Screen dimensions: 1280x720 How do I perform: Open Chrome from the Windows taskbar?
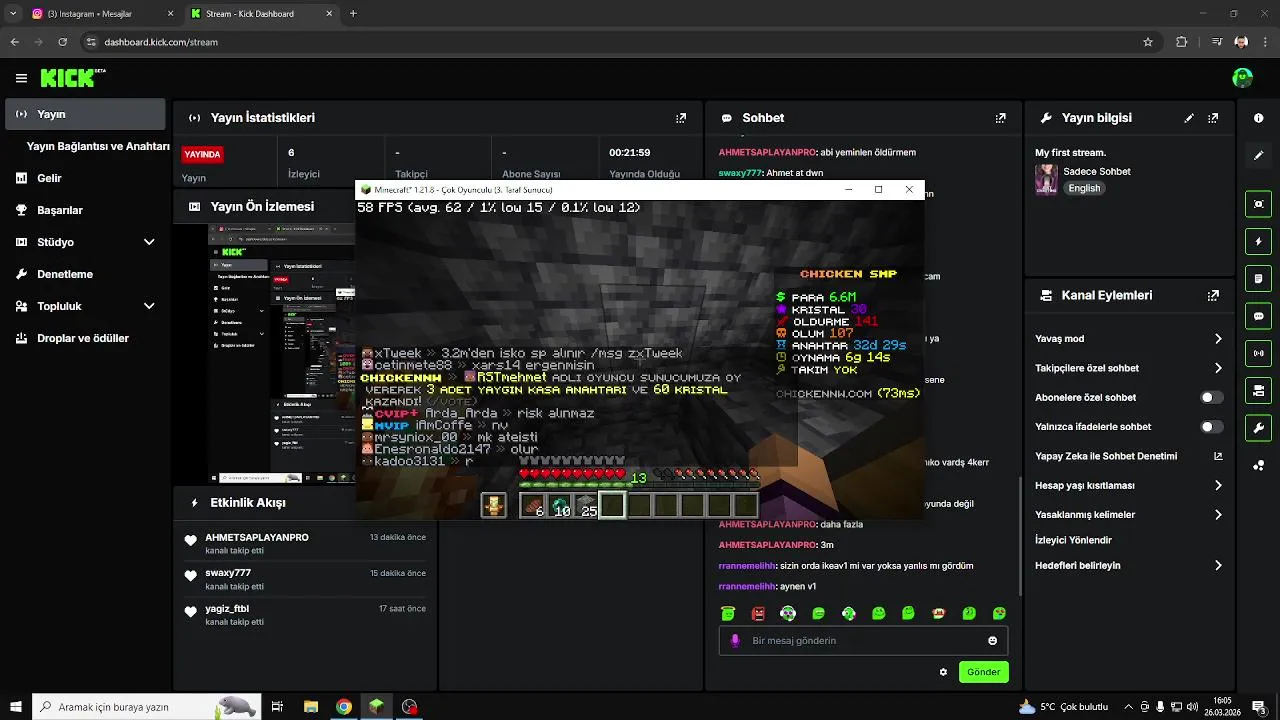344,707
